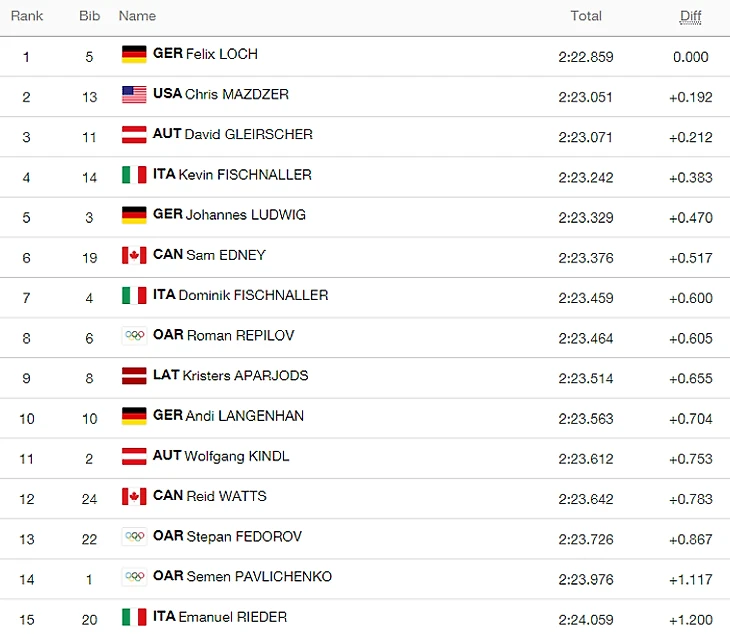Click the Canadian flag beside Sam Edney
Image resolution: width=730 pixels, height=638 pixels.
coord(134,255)
